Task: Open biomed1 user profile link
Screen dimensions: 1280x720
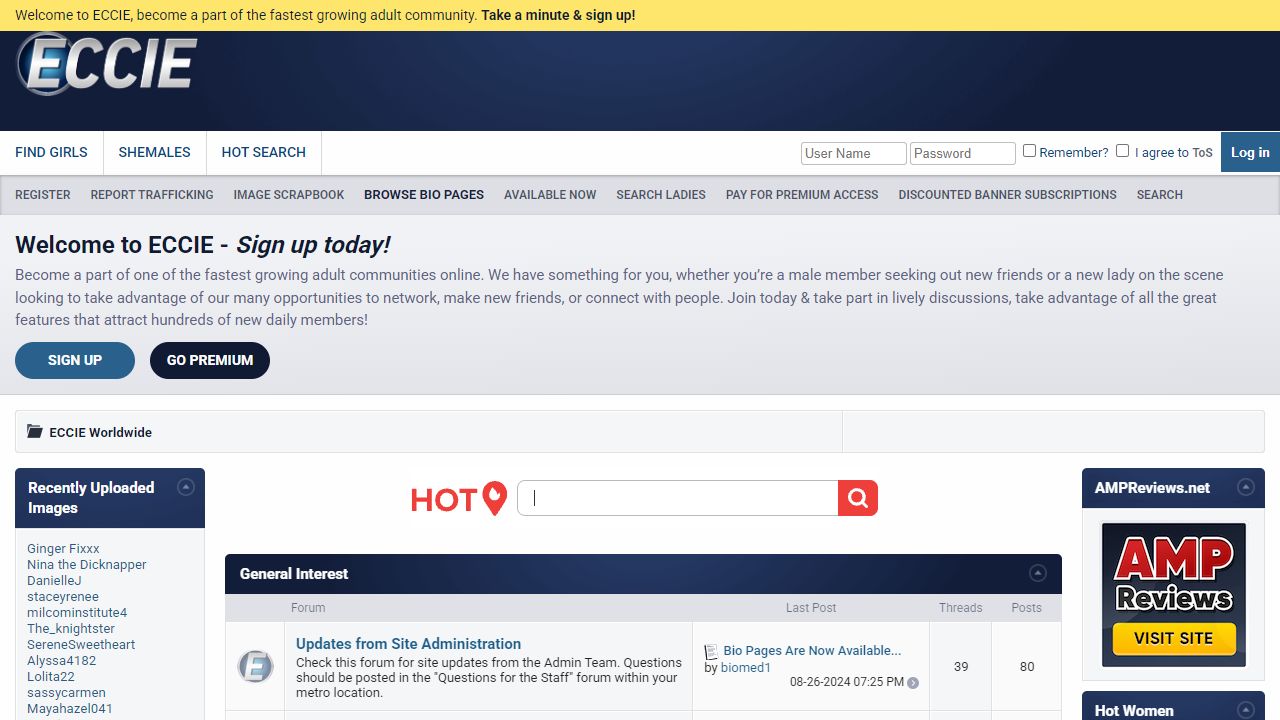Action: point(746,668)
